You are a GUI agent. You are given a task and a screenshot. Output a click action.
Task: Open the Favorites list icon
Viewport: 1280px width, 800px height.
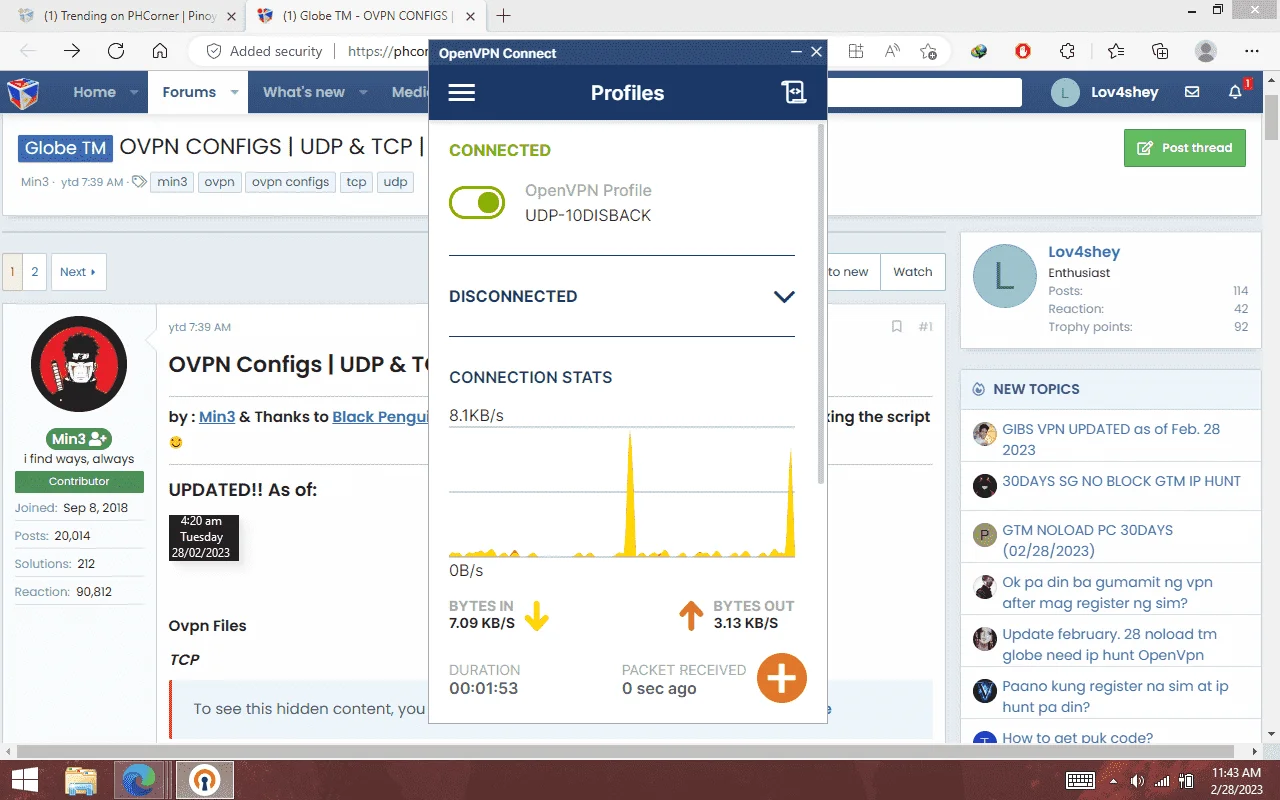1116,51
